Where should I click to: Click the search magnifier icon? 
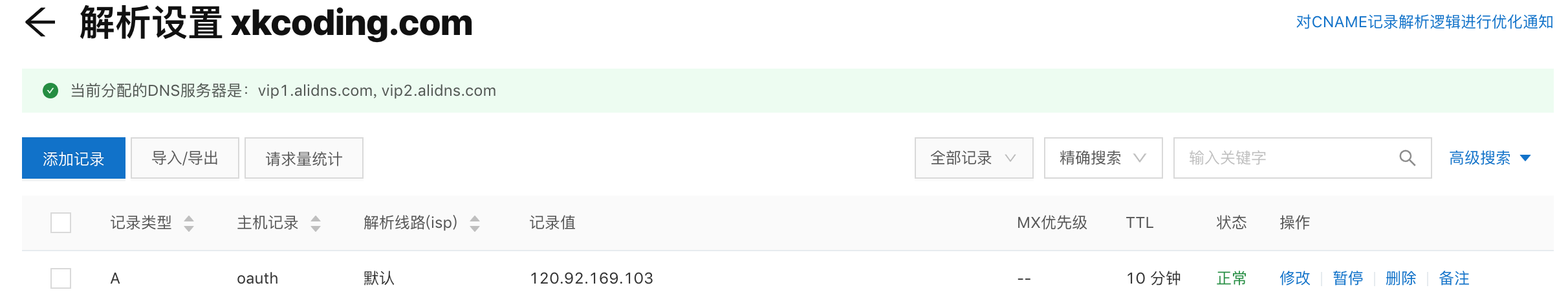pos(1407,158)
